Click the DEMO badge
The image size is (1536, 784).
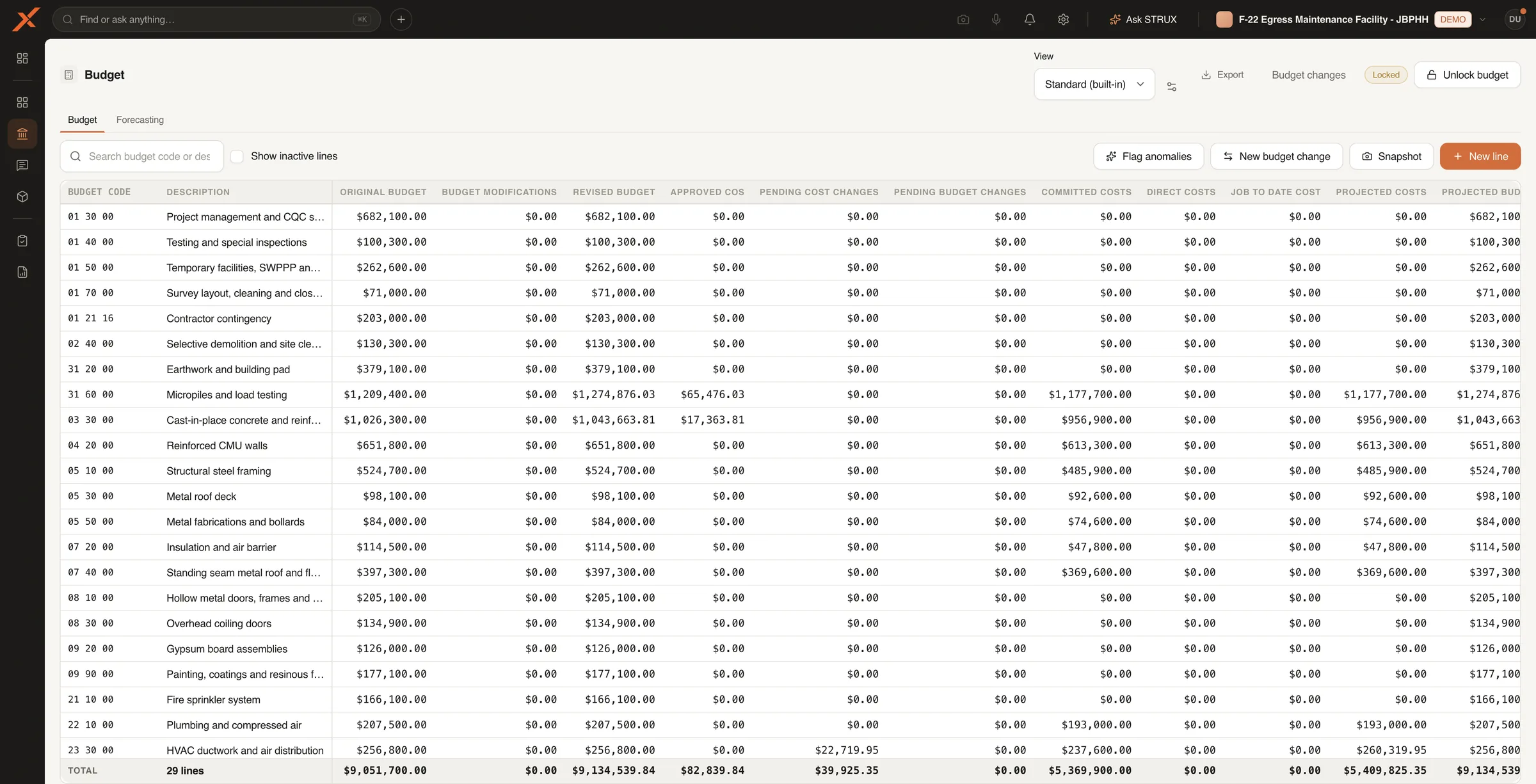point(1452,19)
